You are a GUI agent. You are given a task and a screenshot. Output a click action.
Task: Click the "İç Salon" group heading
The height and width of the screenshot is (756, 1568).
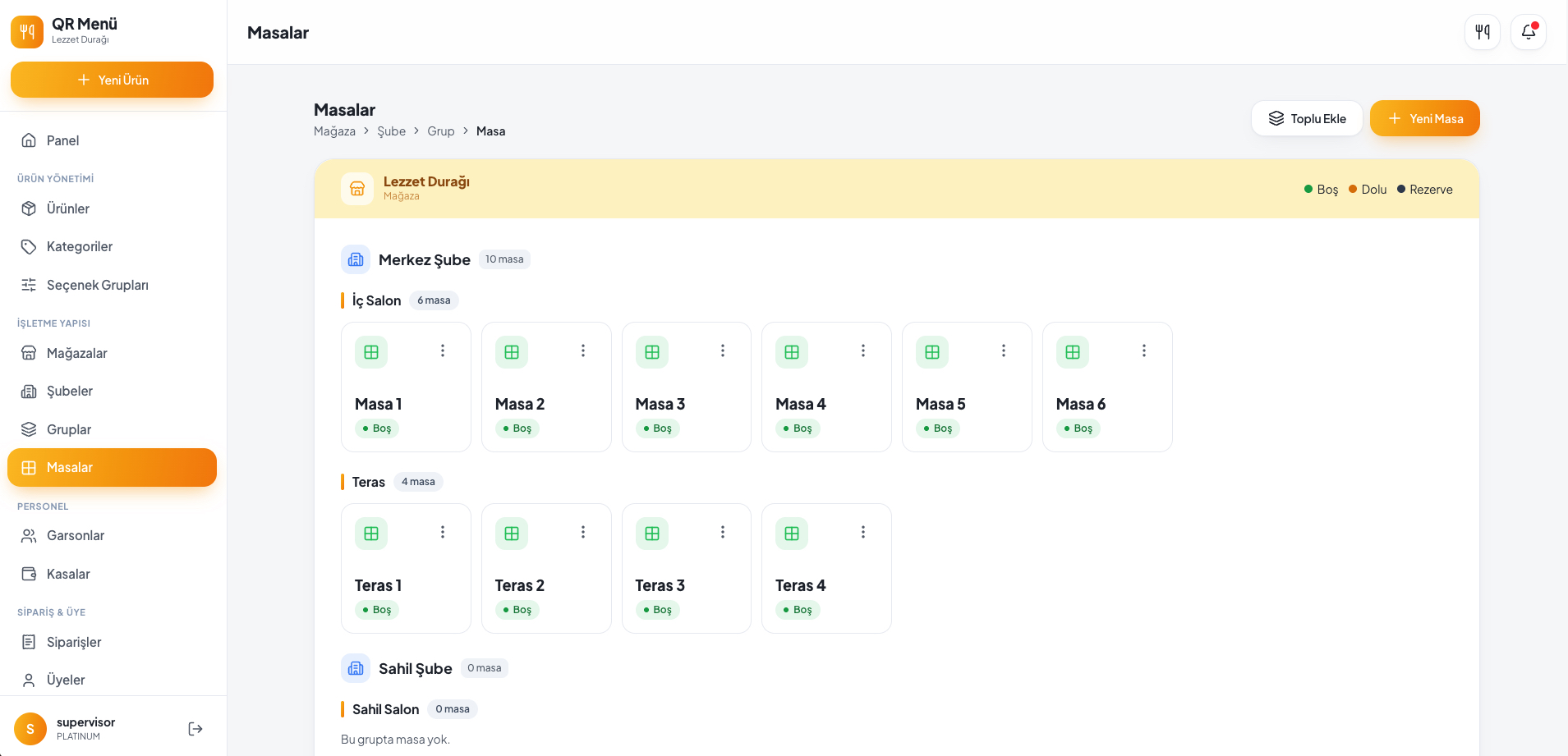pos(376,300)
